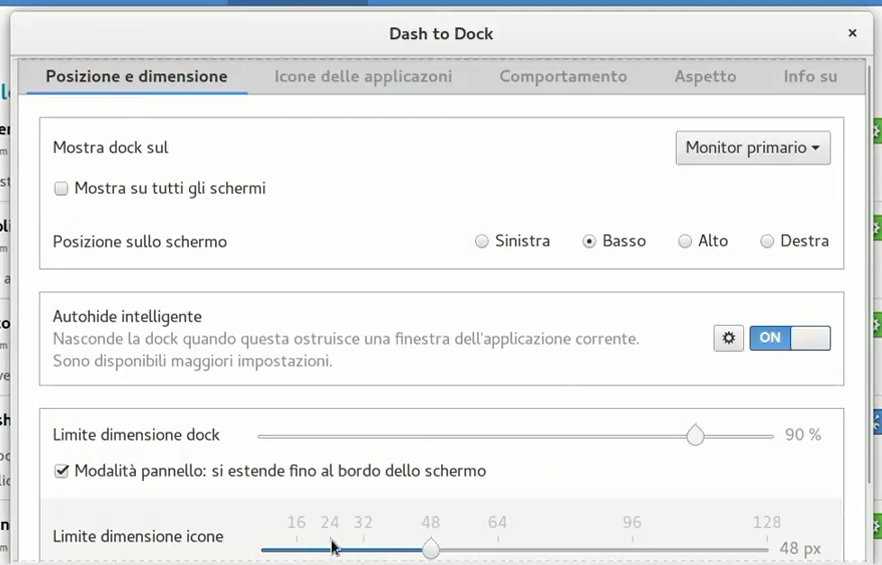Image resolution: width=882 pixels, height=565 pixels.
Task: Switch to Icone delle applicazoni tab
Action: (363, 76)
